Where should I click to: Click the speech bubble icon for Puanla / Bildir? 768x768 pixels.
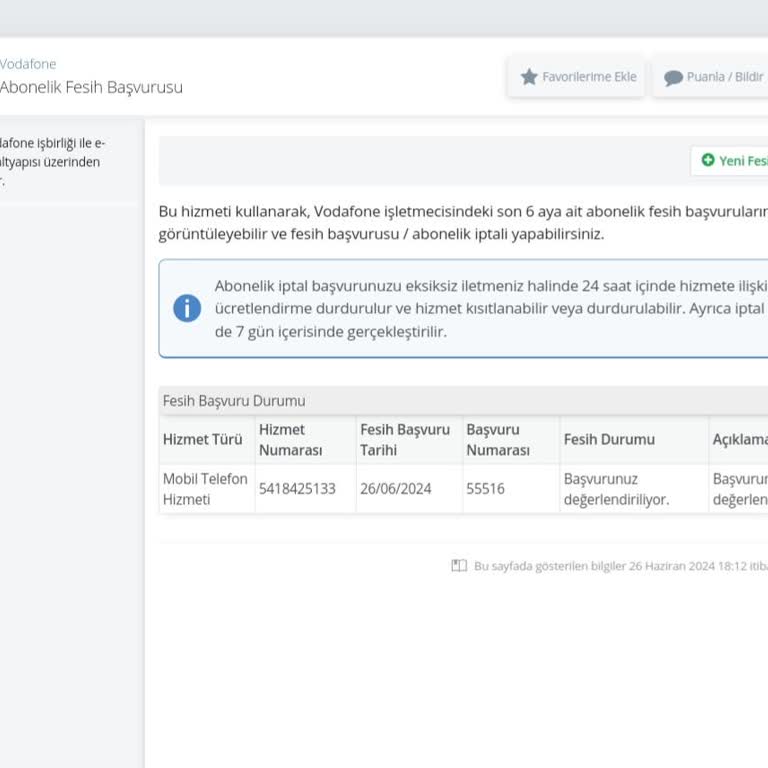673,78
